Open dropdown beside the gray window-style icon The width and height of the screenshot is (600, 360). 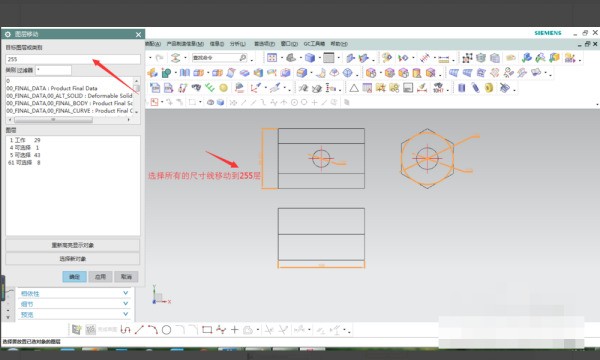(x=339, y=58)
